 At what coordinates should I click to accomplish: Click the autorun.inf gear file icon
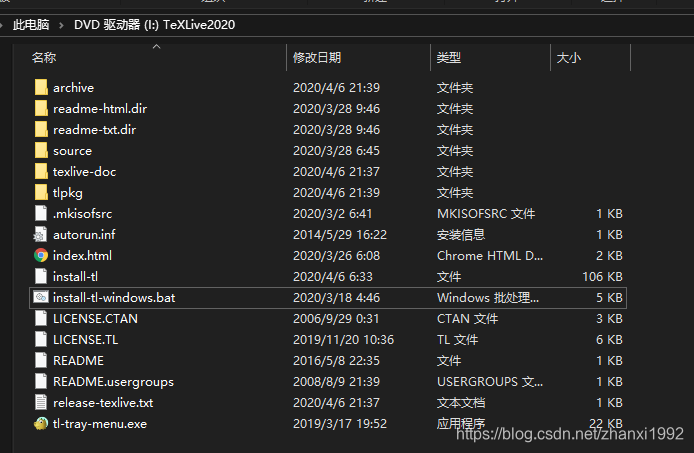41,235
